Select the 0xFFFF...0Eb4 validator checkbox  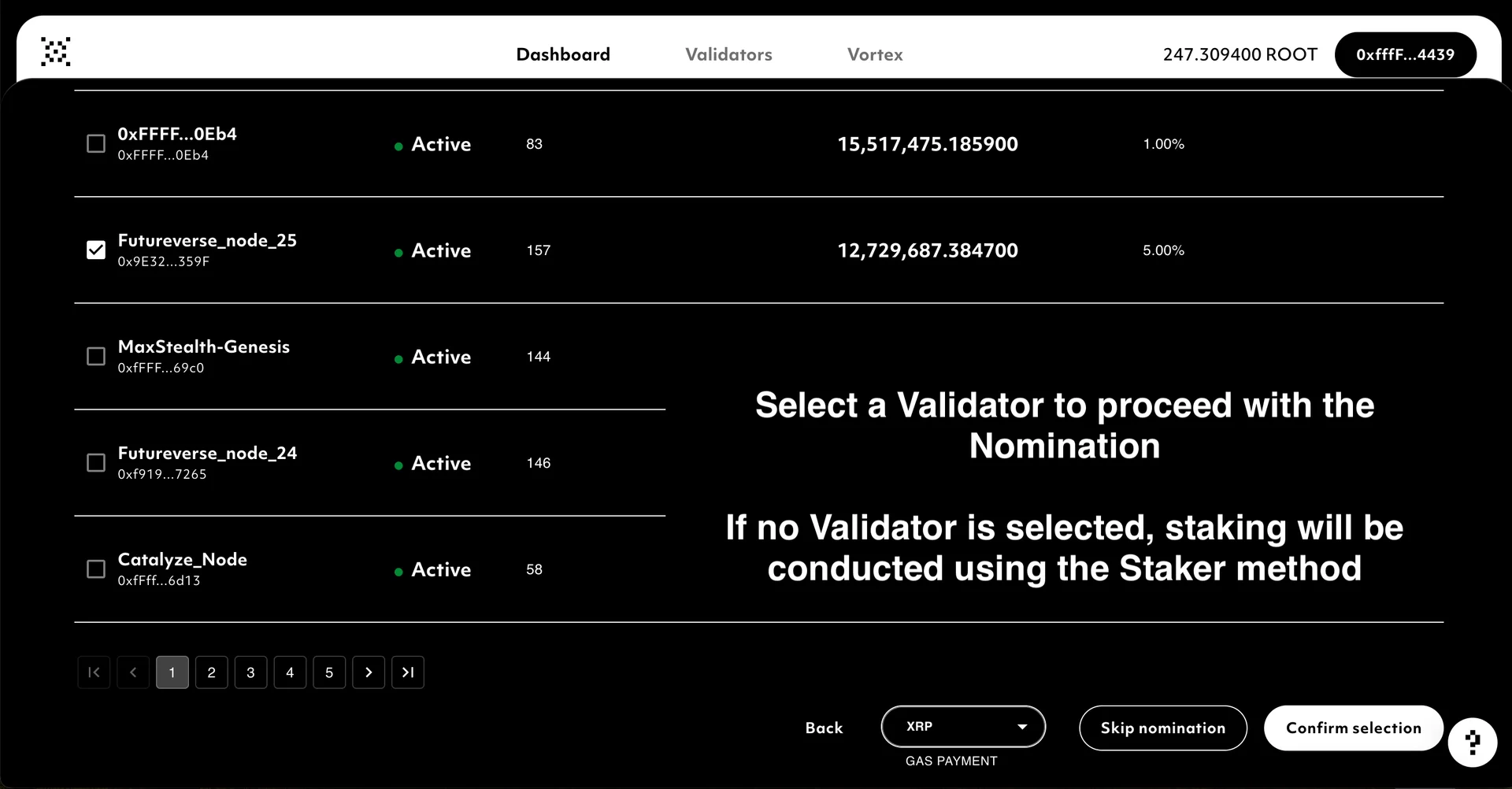96,144
